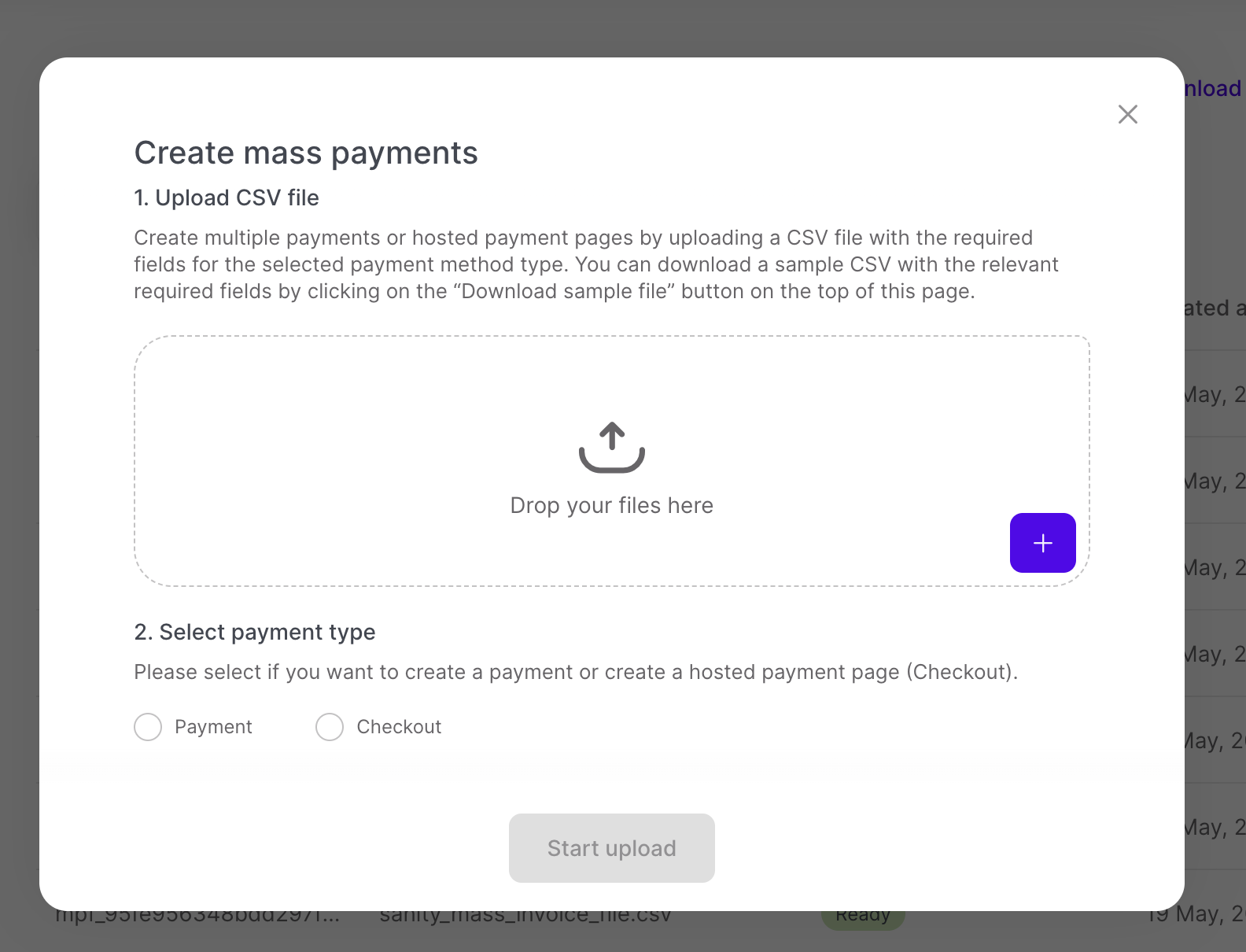Click the upload arrow icon

[x=611, y=448]
